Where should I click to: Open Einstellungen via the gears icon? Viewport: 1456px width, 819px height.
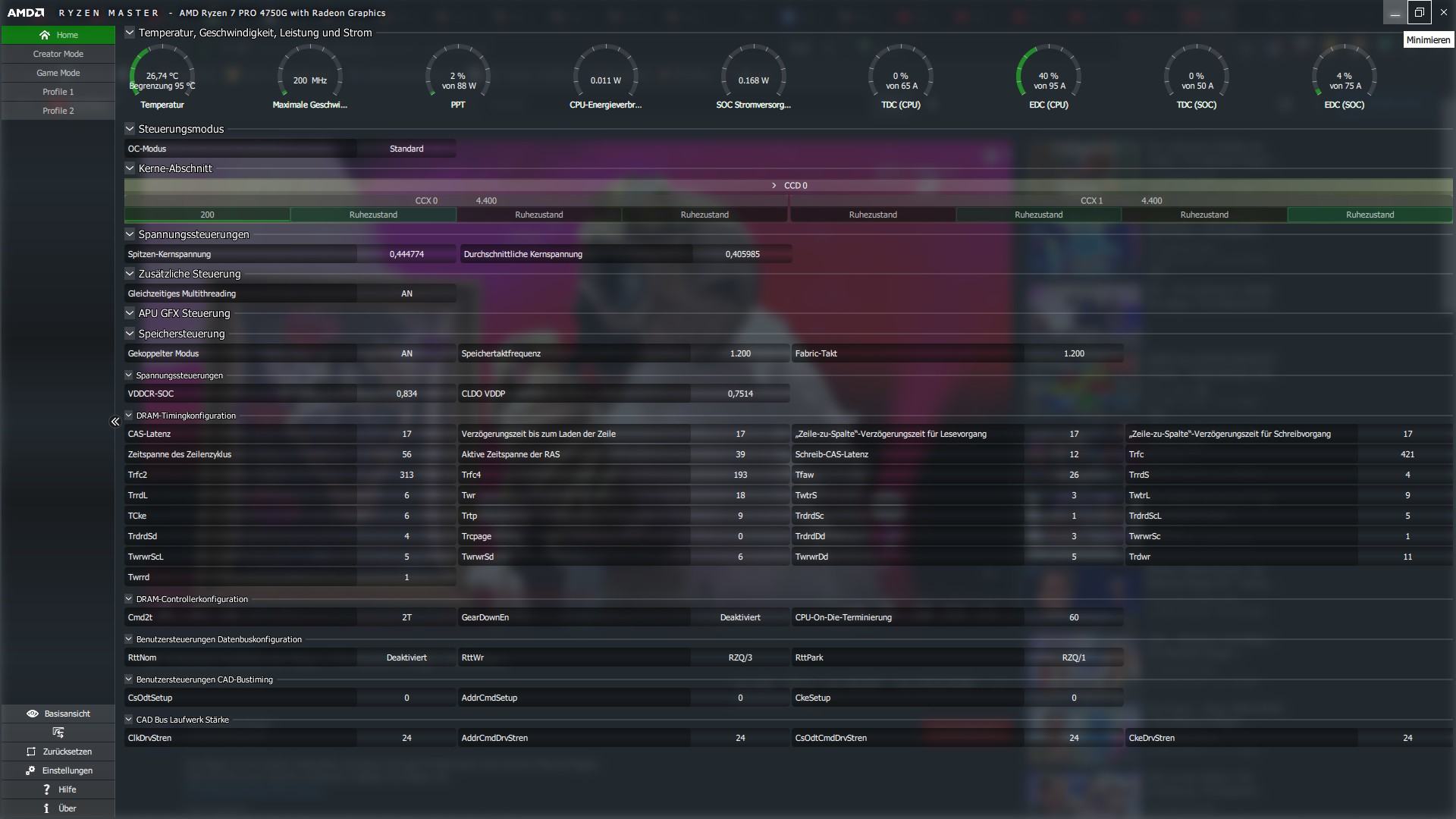(30, 770)
